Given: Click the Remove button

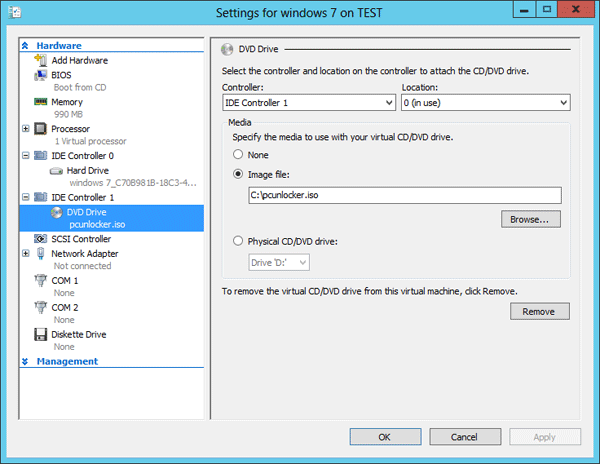Looking at the screenshot, I should click(539, 312).
